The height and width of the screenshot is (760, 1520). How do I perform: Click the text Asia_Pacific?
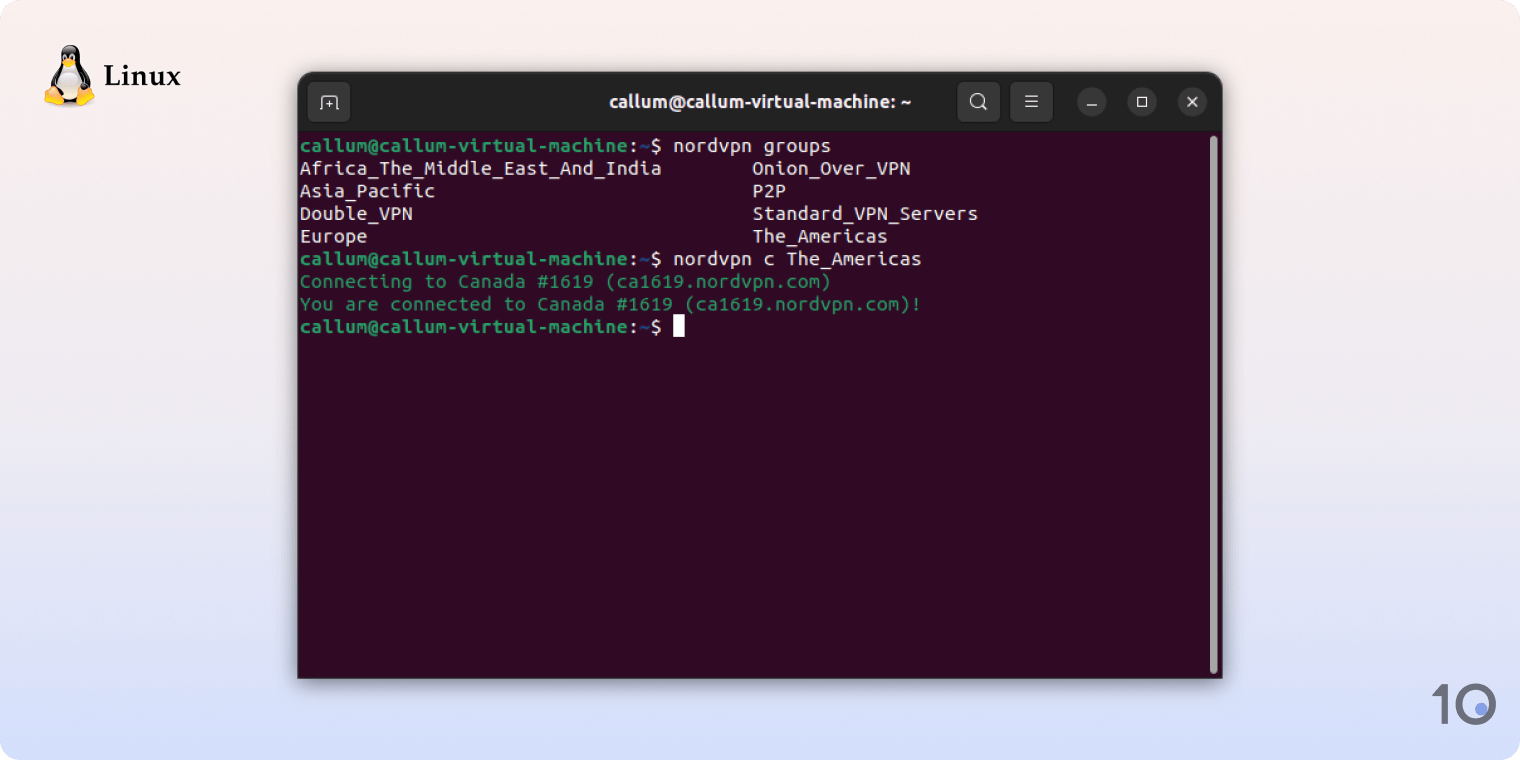[367, 191]
